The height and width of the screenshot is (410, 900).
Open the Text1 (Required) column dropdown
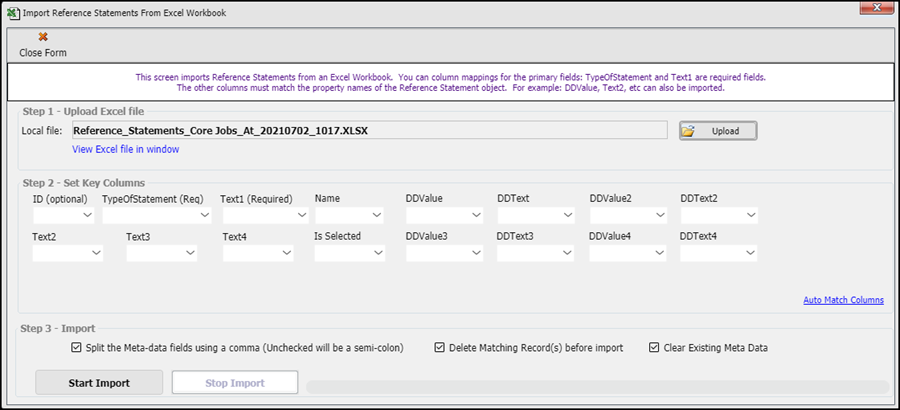coord(264,215)
